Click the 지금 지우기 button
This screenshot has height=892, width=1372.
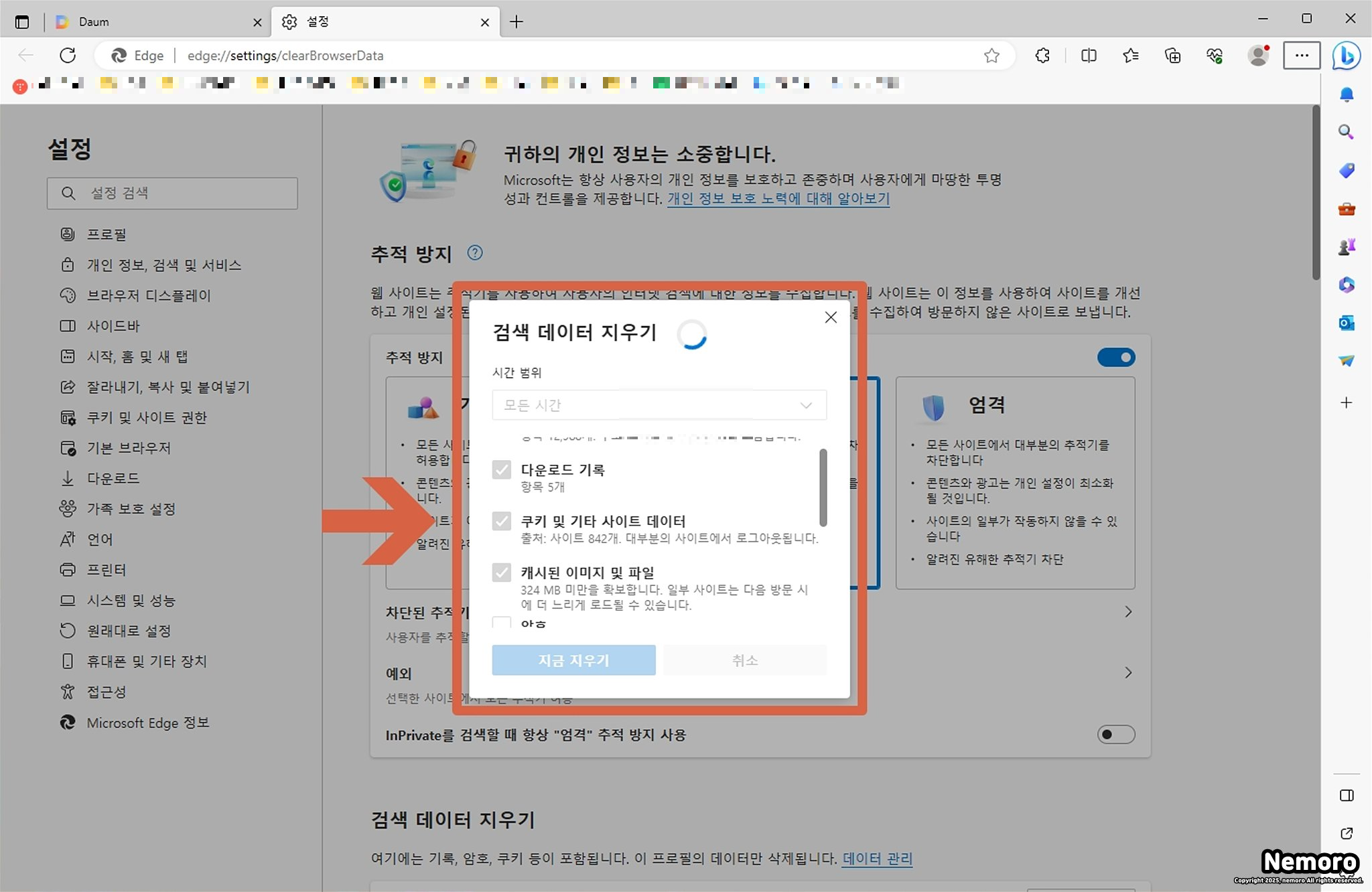[573, 660]
